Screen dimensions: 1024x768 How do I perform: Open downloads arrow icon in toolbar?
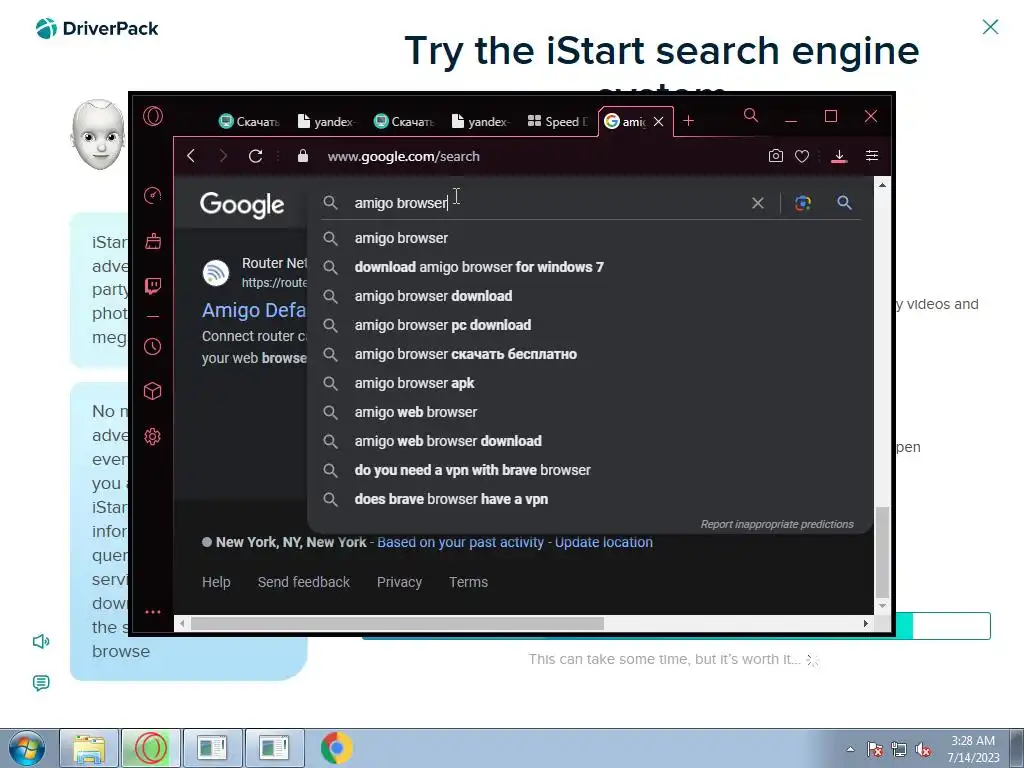click(x=839, y=156)
